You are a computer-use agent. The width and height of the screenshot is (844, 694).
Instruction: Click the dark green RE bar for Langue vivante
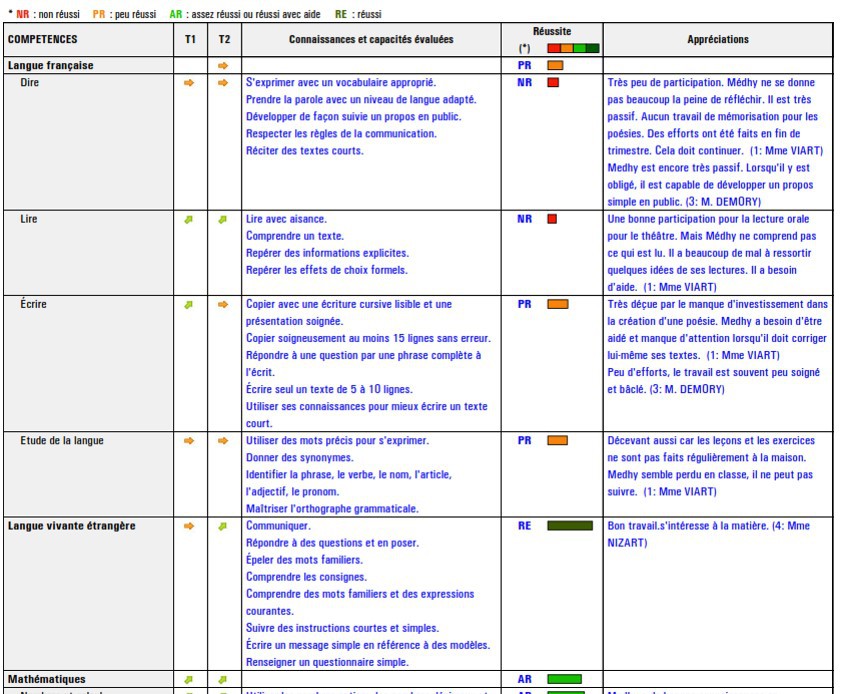click(570, 526)
